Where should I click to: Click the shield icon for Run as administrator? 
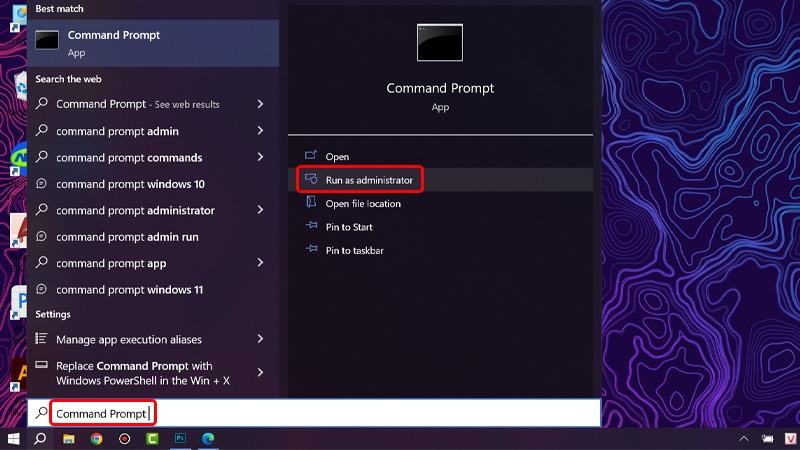click(311, 179)
